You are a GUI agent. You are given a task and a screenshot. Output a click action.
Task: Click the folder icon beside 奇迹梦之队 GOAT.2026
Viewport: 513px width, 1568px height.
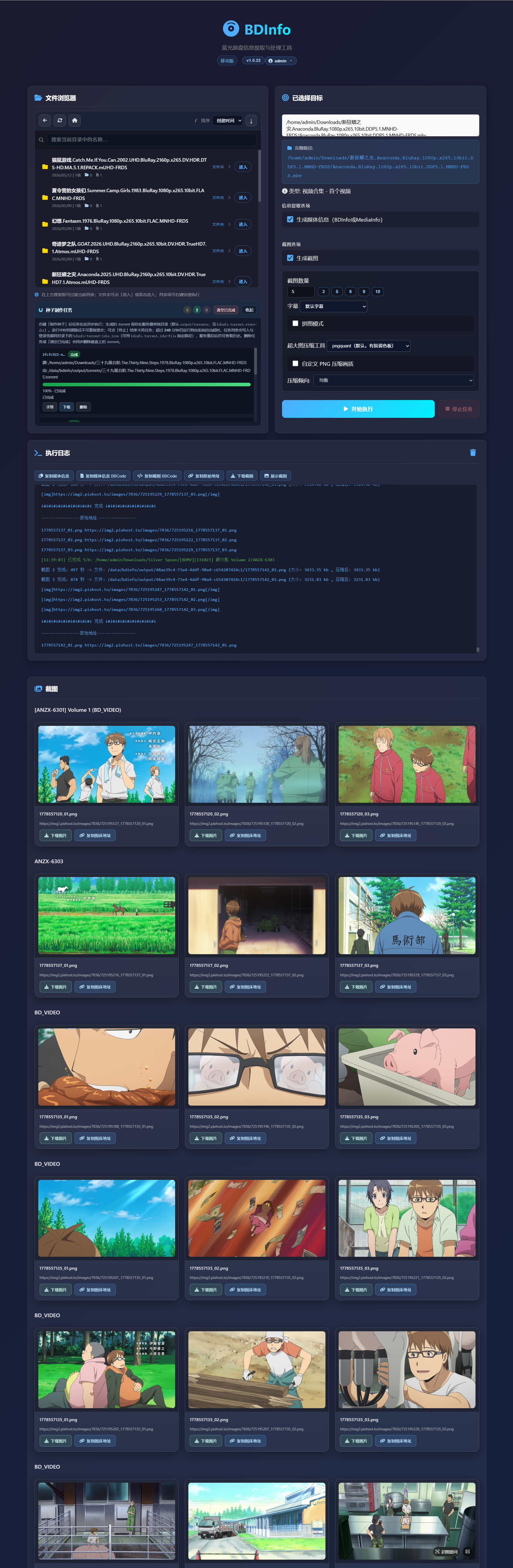click(x=45, y=251)
